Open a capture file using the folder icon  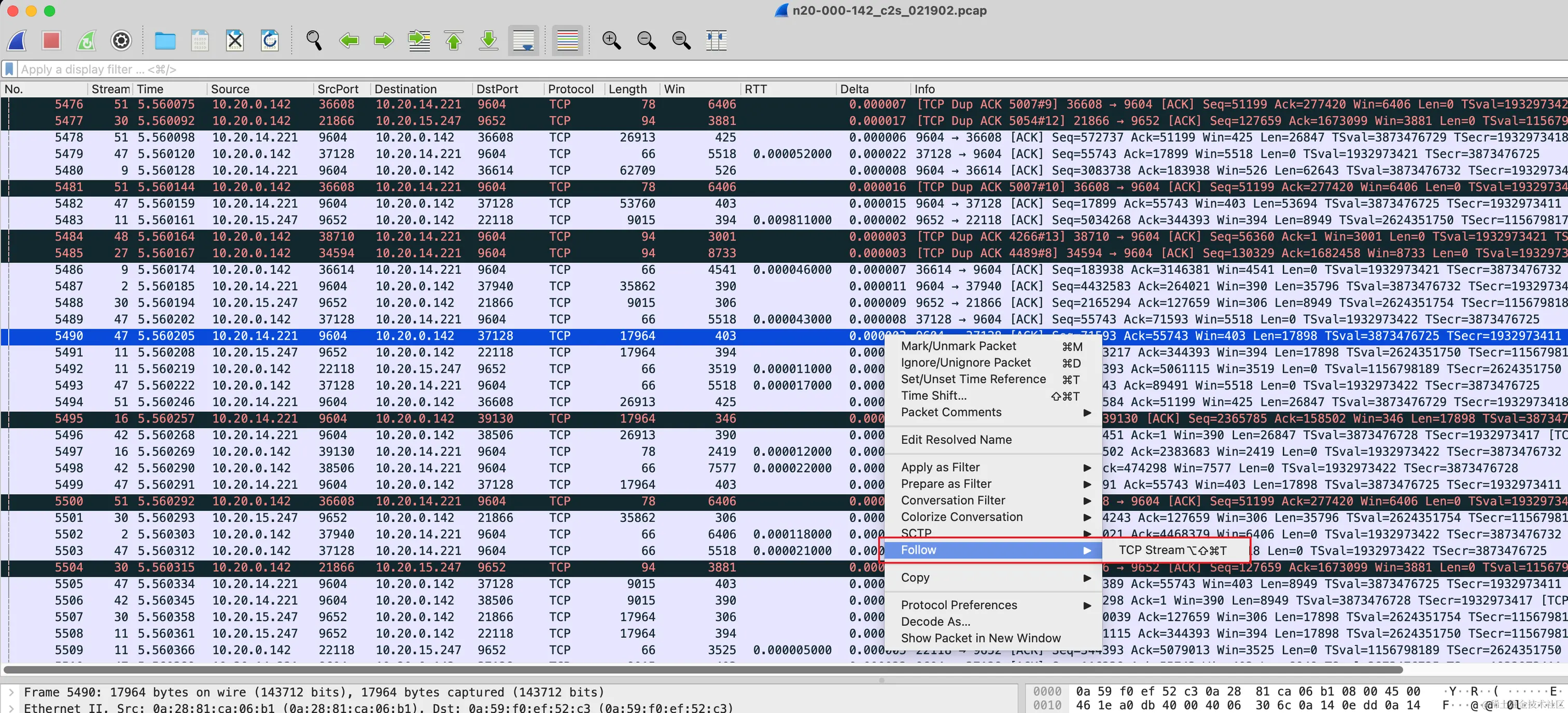click(x=165, y=41)
